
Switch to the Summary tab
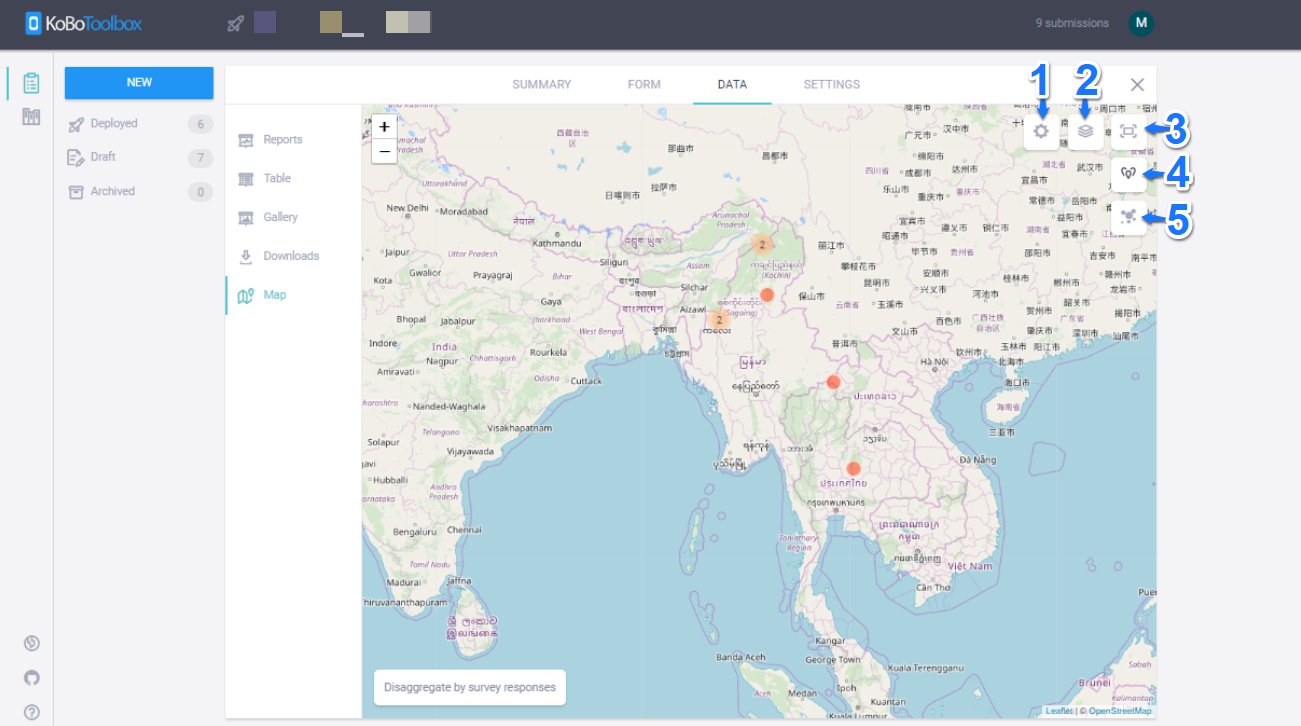(x=541, y=85)
